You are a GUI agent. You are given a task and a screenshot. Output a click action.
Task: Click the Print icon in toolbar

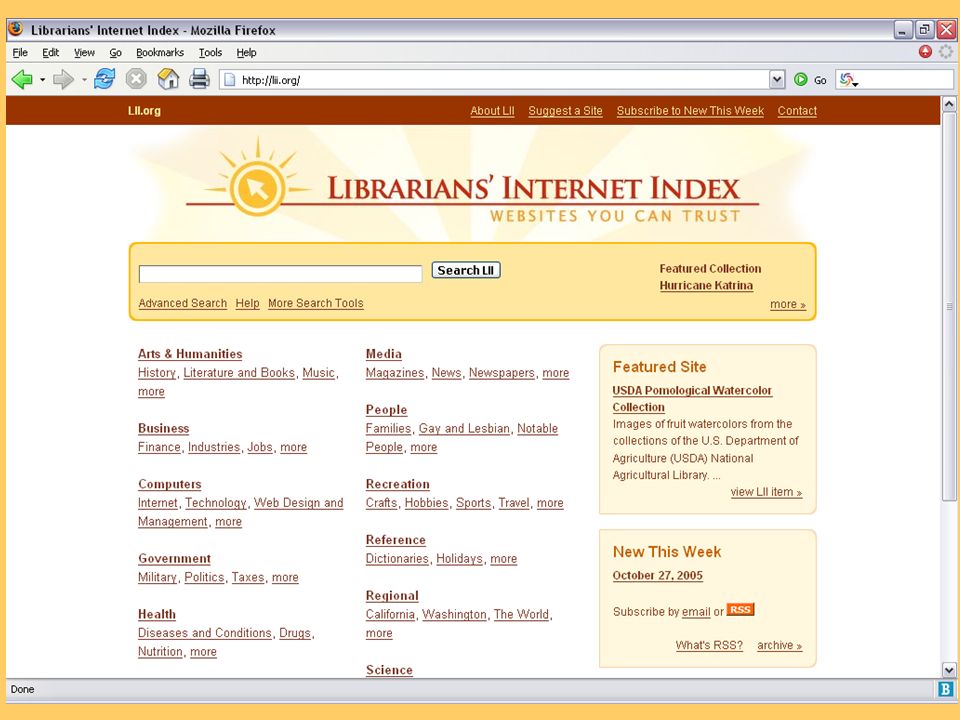point(199,79)
